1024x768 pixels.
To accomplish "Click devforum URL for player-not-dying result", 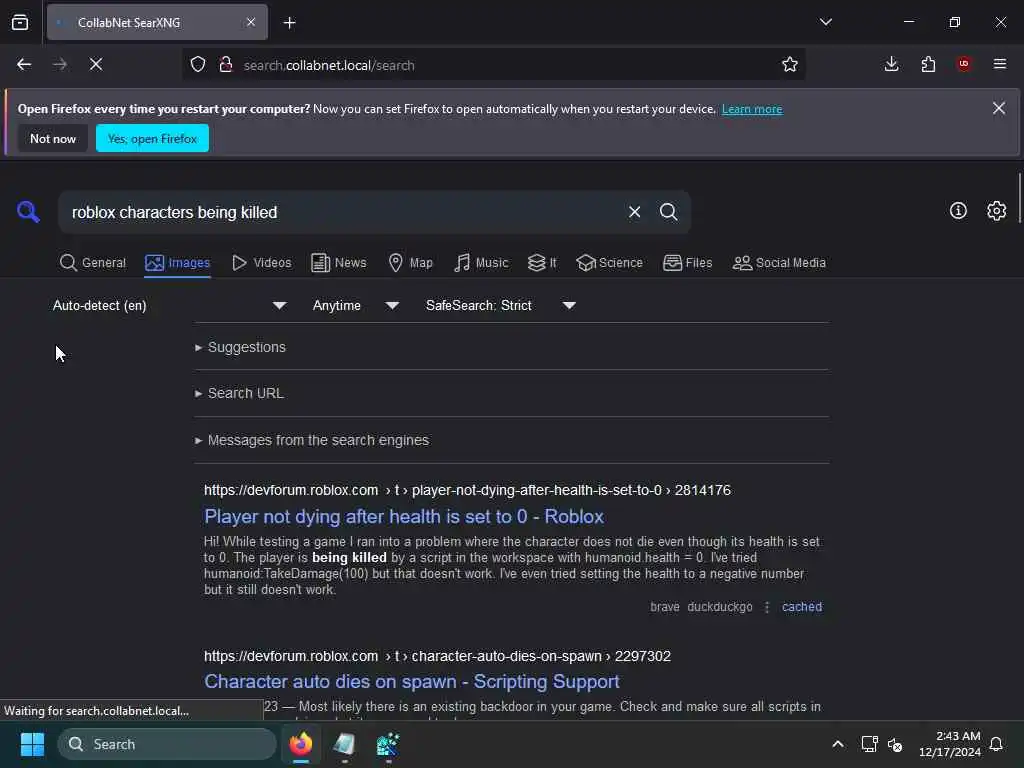I will coord(467,490).
